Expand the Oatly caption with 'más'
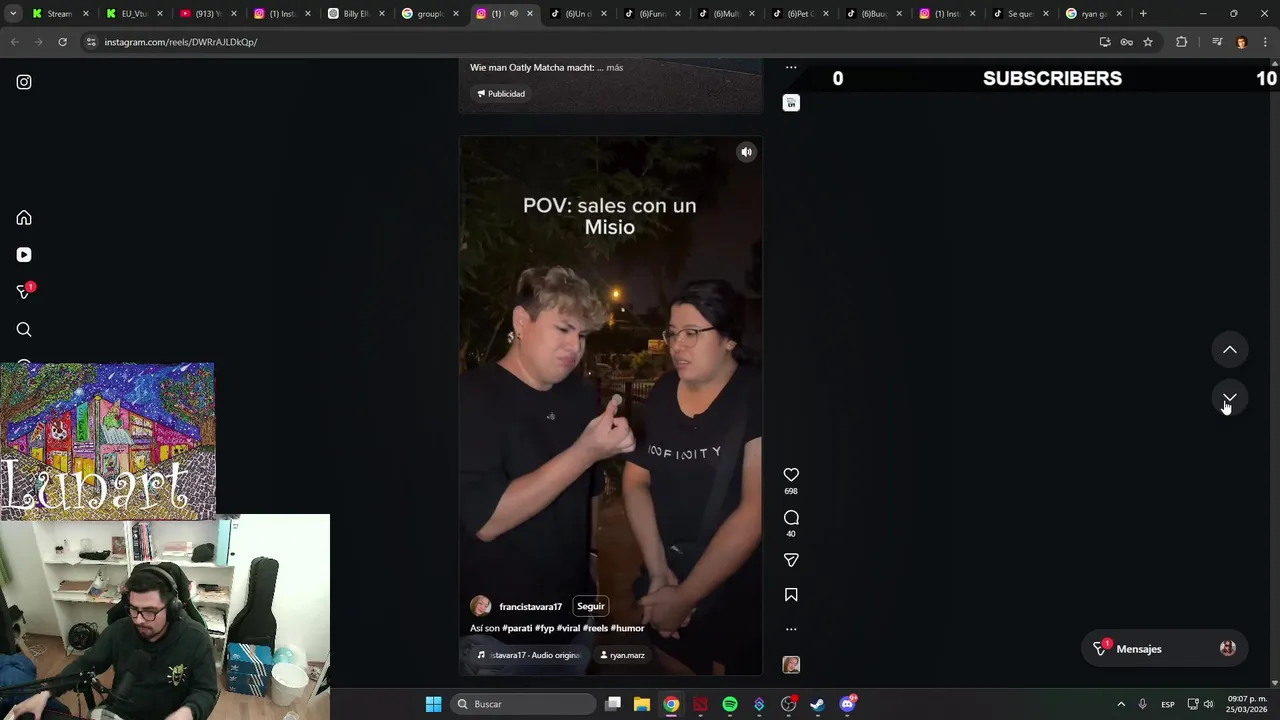Image resolution: width=1280 pixels, height=720 pixels. [x=614, y=68]
